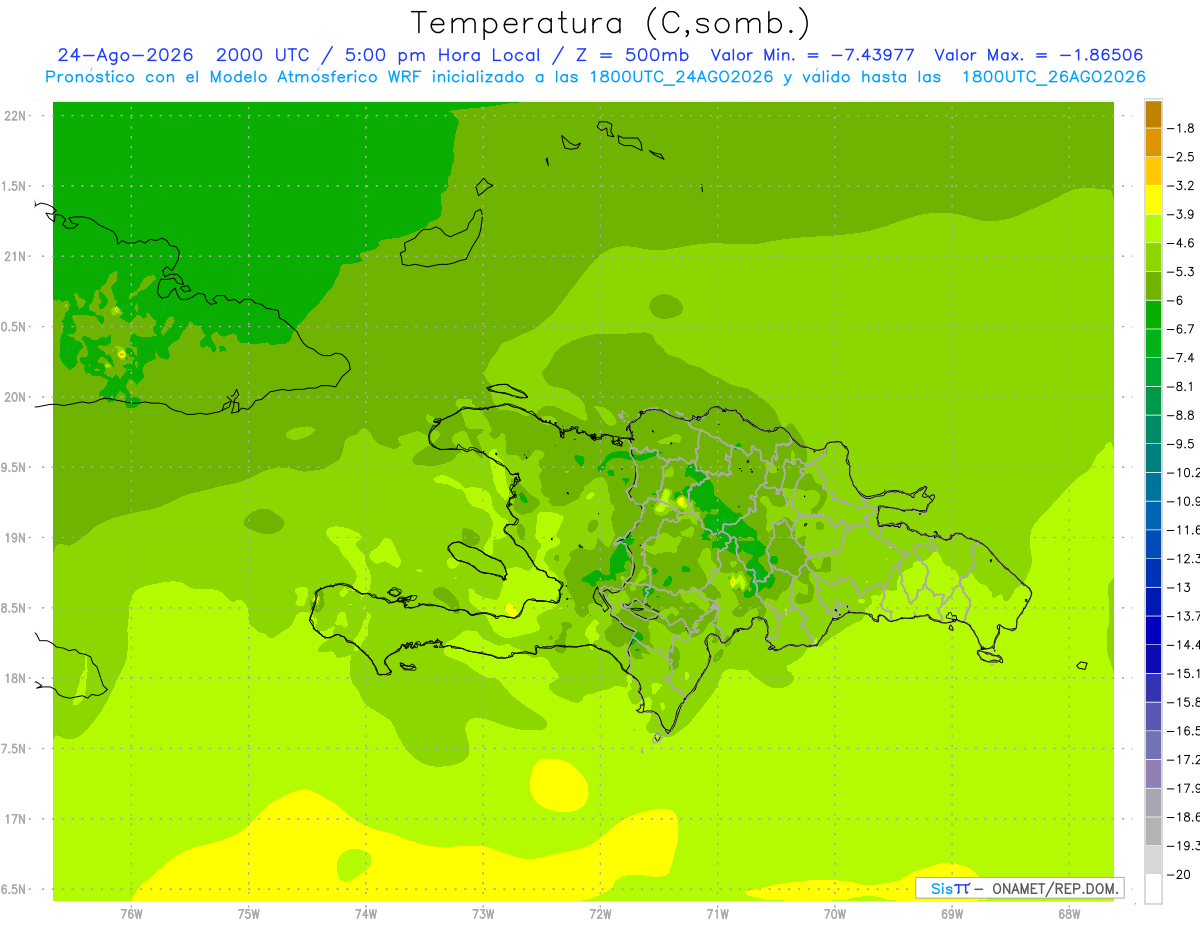Click the "21N" latitude label

coord(16,257)
